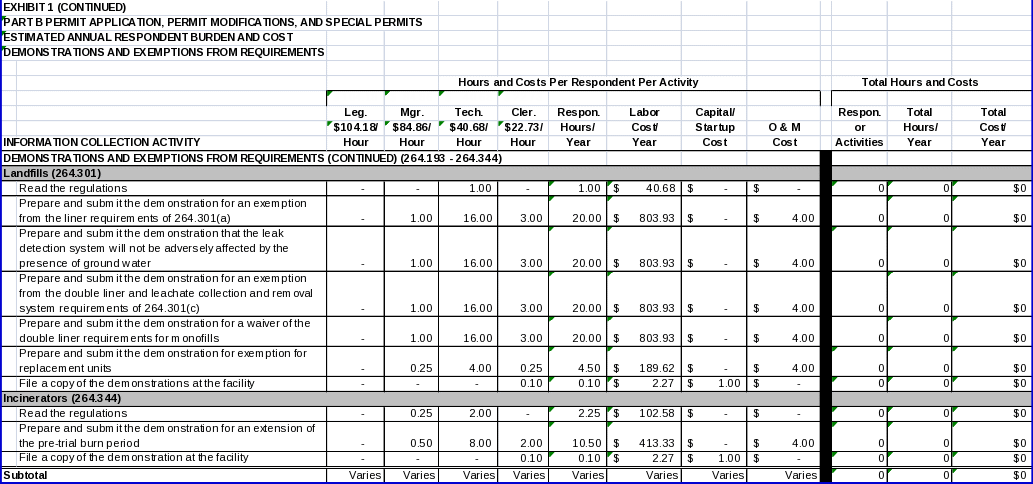Click the Total Cost/Year cell in Subtotal row
1033x484 pixels.
coord(992,475)
